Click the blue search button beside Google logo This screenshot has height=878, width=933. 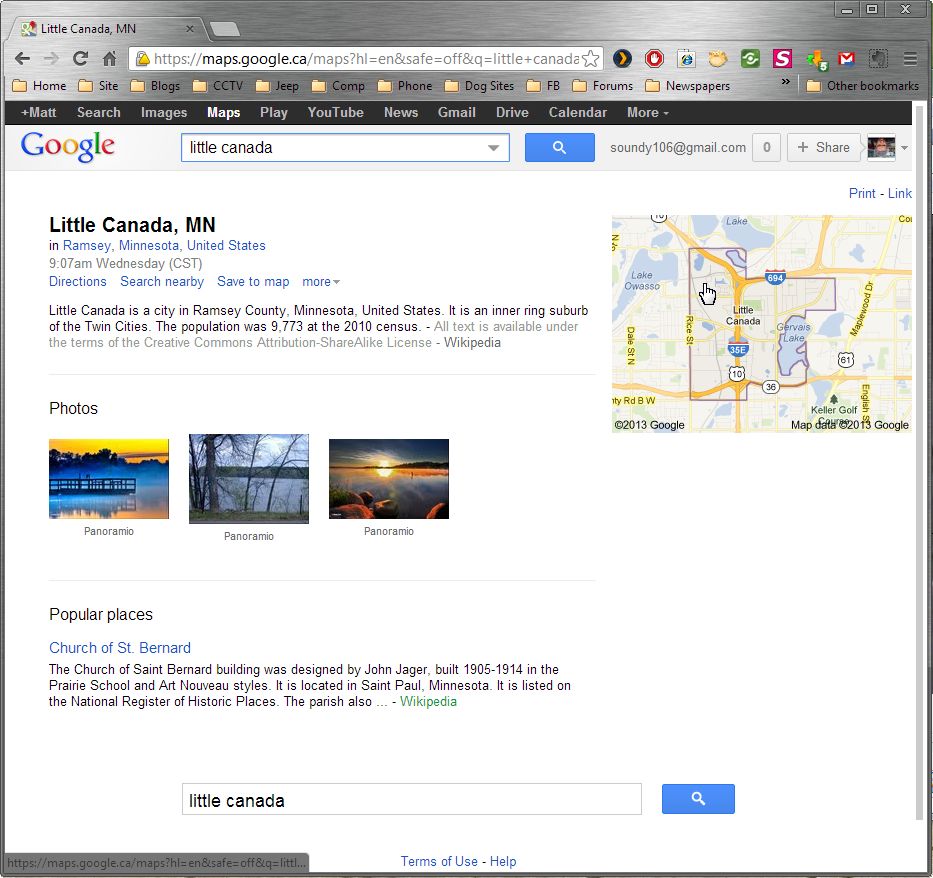point(559,147)
